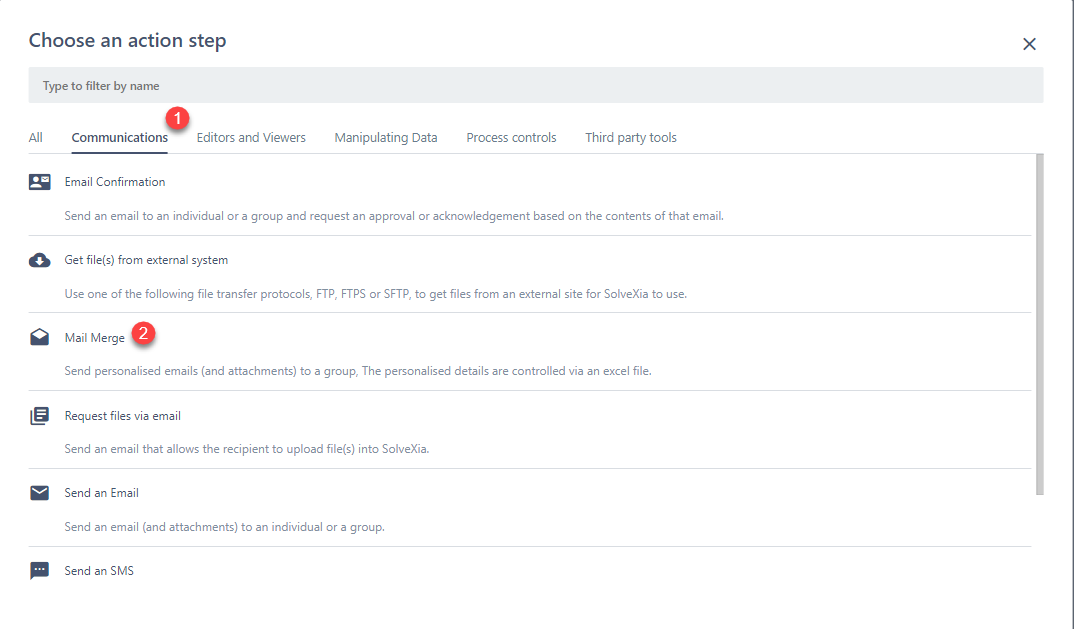Open the Editors and Viewers tab
The height and width of the screenshot is (629, 1074).
pyautogui.click(x=251, y=138)
